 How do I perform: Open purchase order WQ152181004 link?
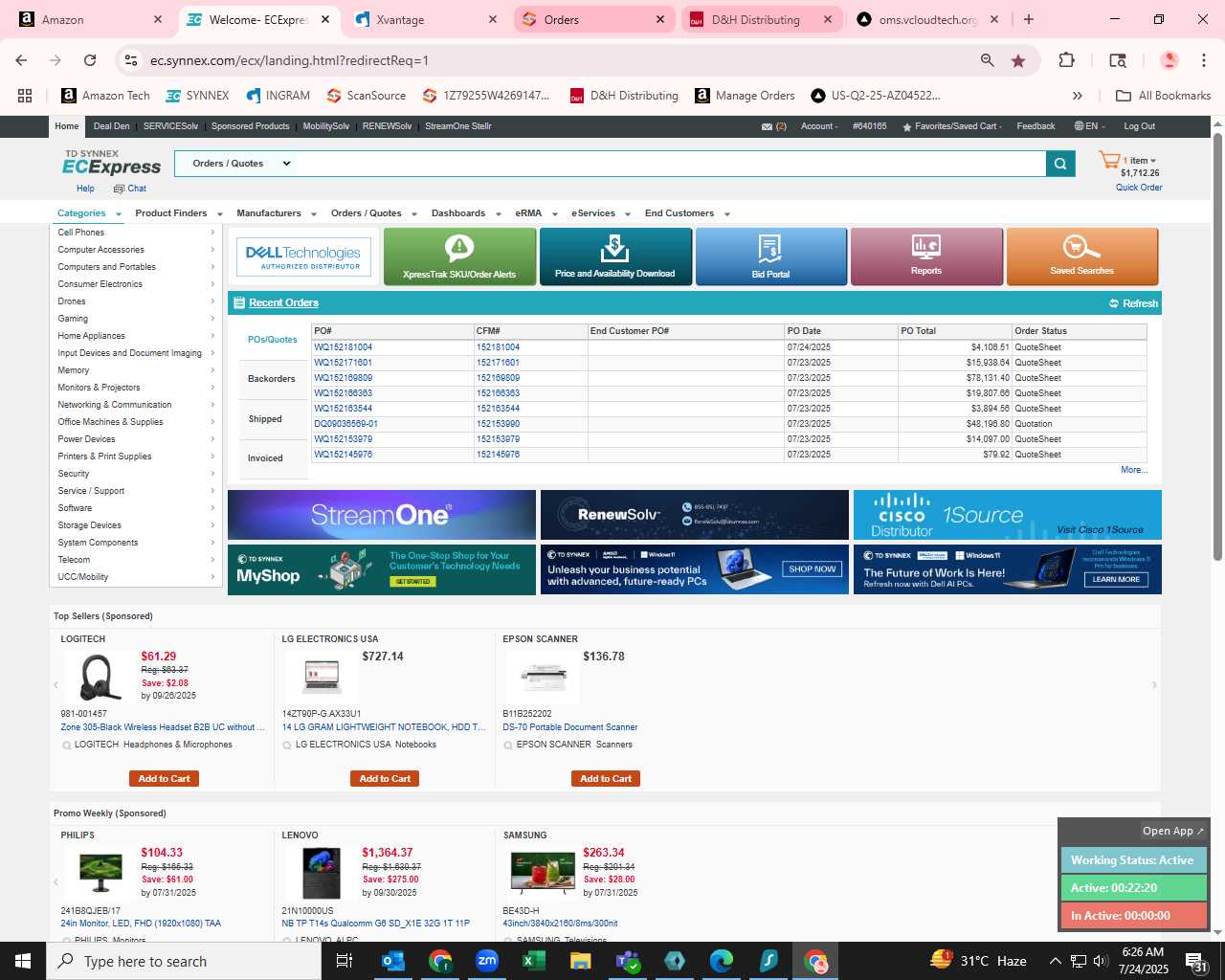tap(344, 347)
